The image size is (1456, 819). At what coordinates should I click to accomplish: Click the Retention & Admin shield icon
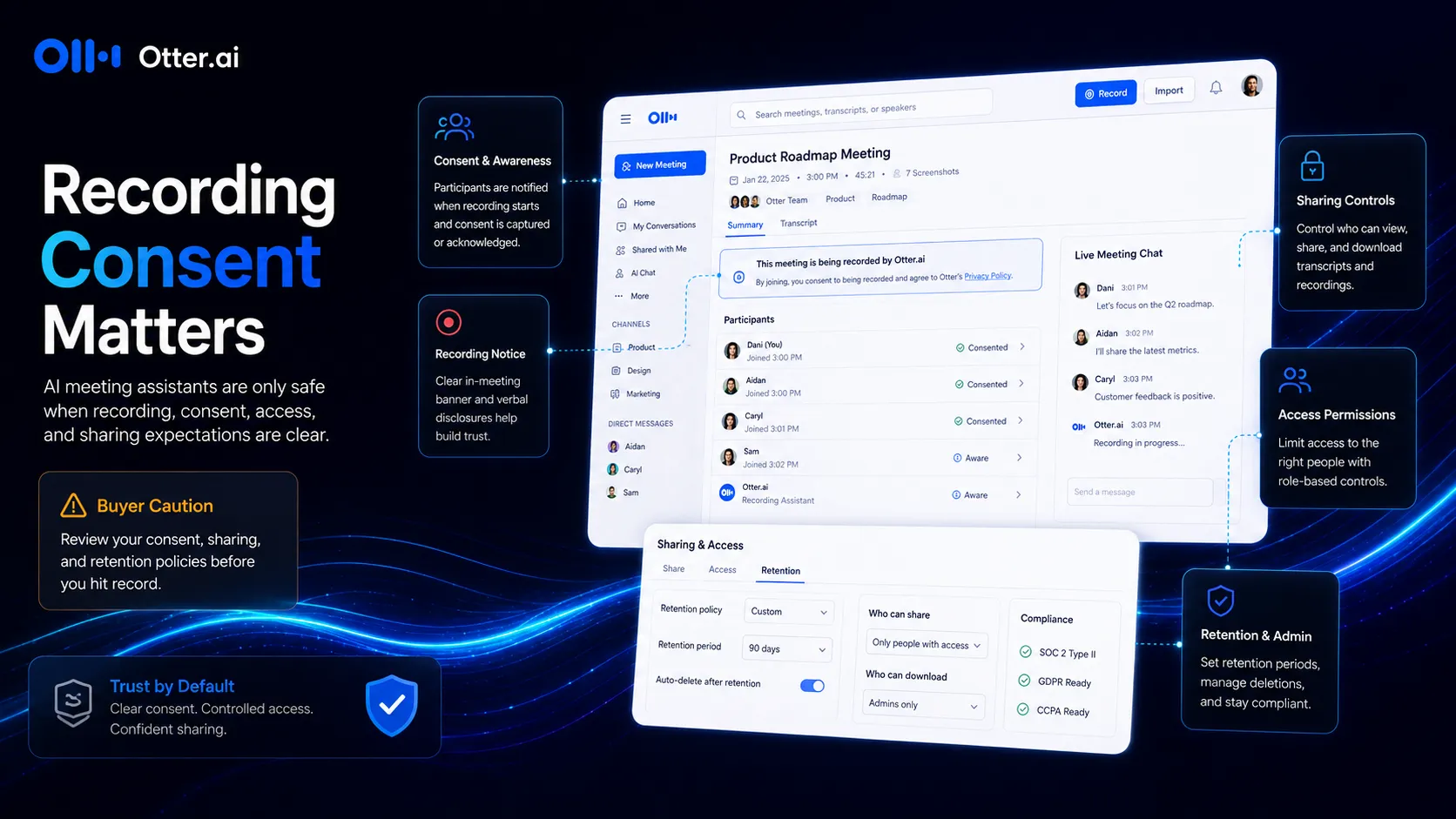click(1221, 600)
